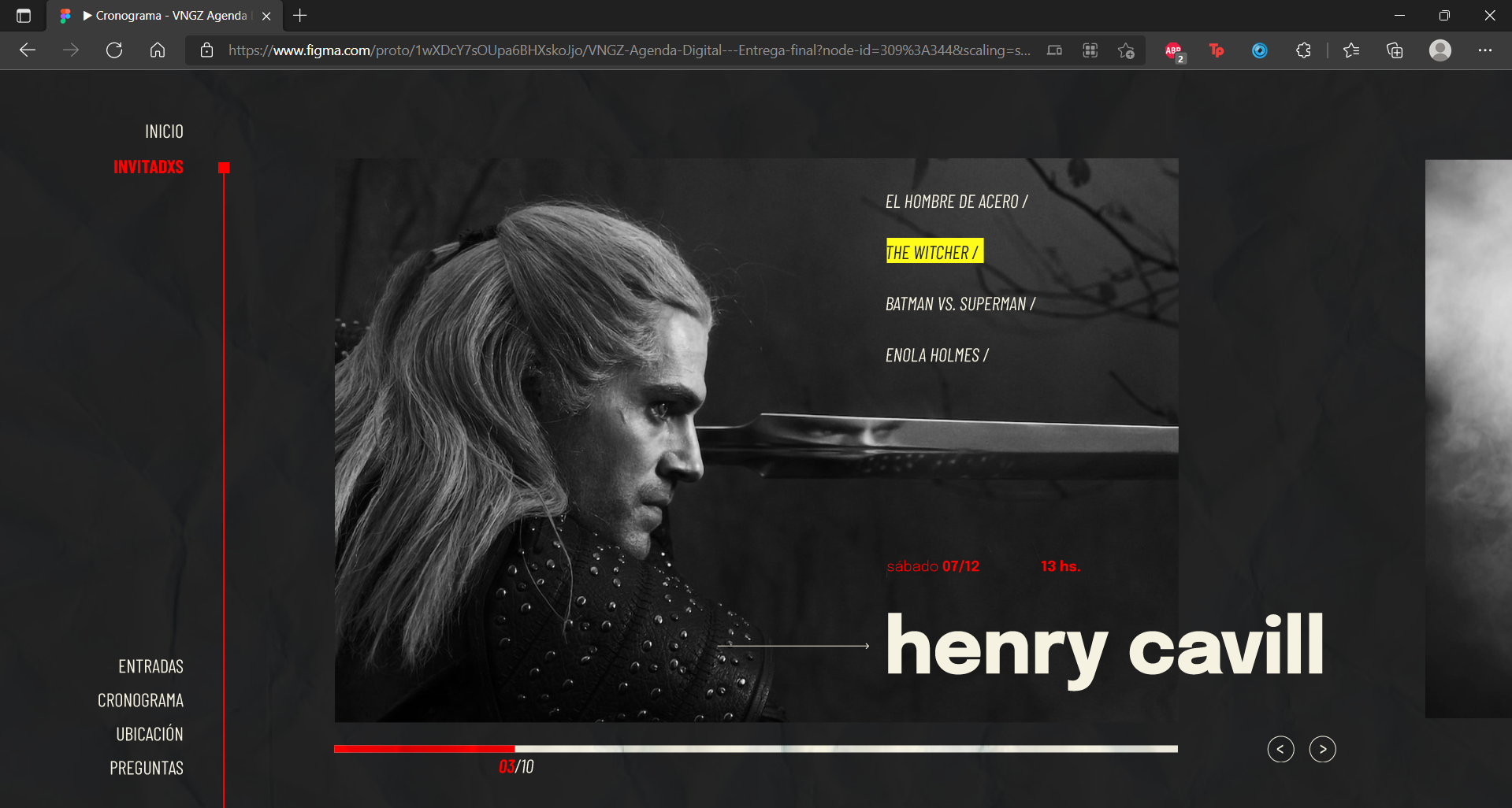The width and height of the screenshot is (1512, 808).
Task: Click the browser back arrow
Action: tap(28, 50)
